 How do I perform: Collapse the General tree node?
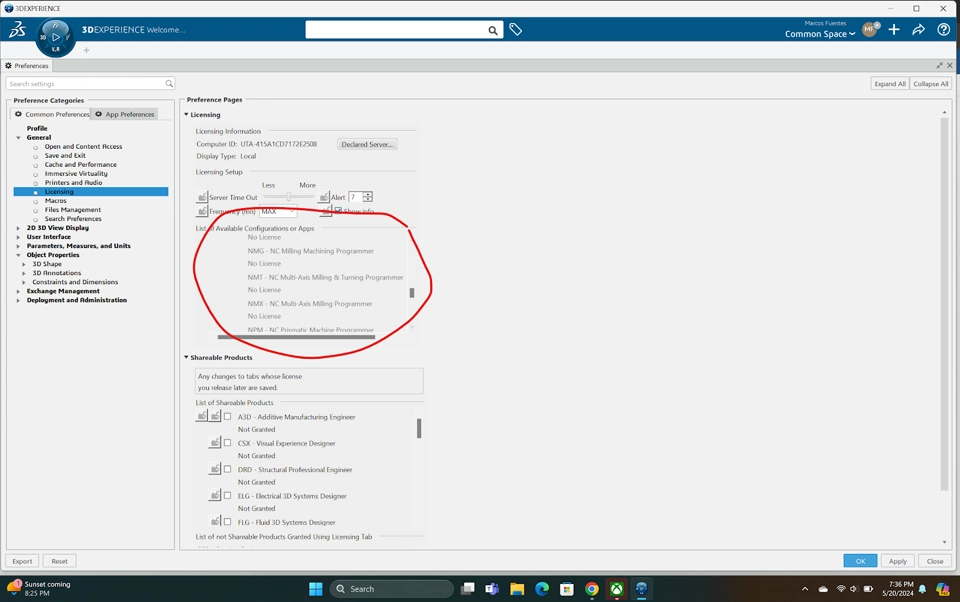18,138
